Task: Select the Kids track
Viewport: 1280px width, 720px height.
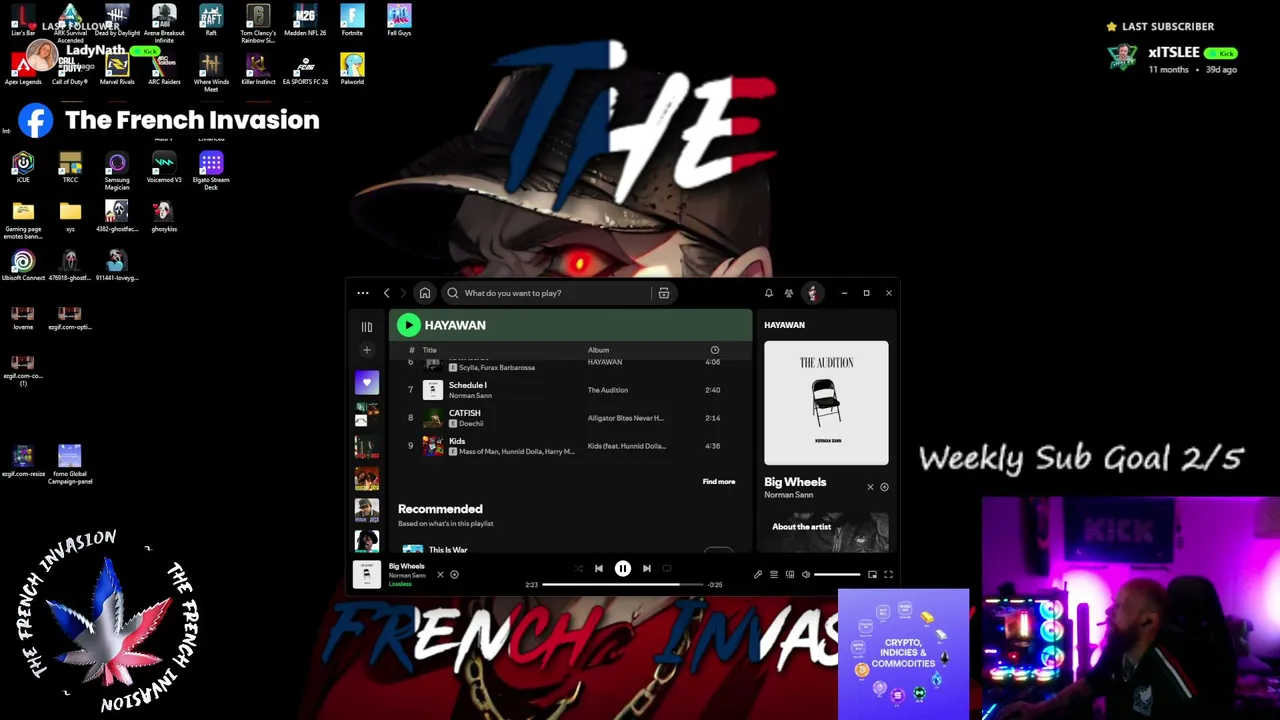Action: coord(570,446)
